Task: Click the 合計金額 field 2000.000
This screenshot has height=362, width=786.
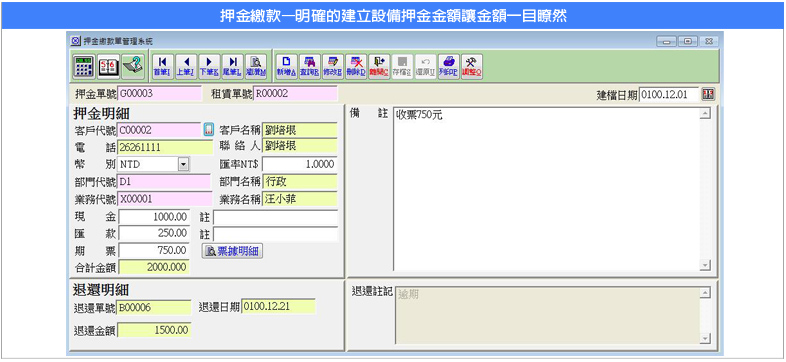Action: (x=154, y=267)
